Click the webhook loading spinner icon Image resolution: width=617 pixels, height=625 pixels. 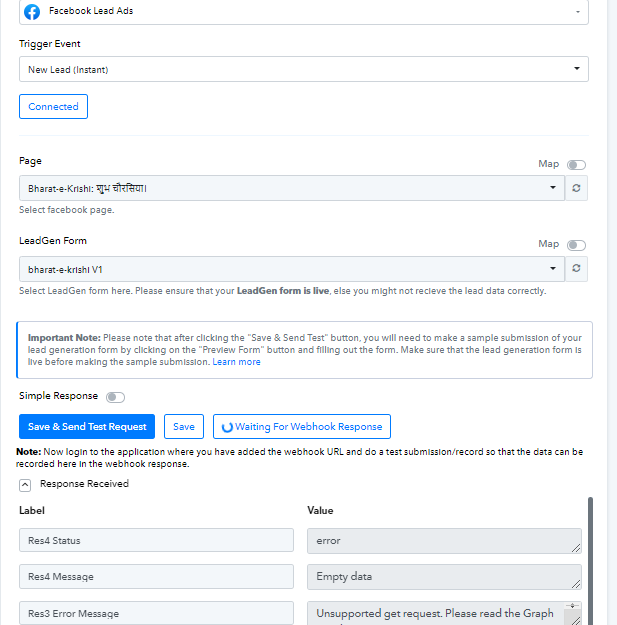pyautogui.click(x=227, y=427)
